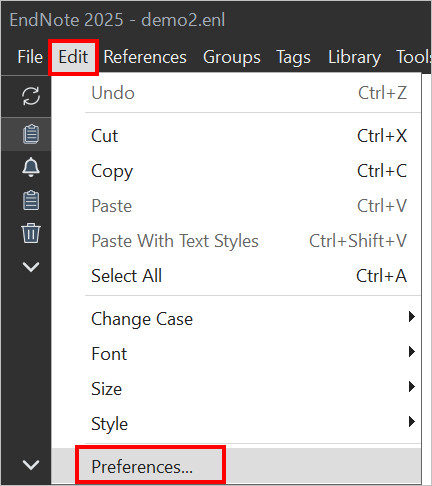The width and height of the screenshot is (432, 486).
Task: Open the Size submenu
Action: [x=253, y=389]
